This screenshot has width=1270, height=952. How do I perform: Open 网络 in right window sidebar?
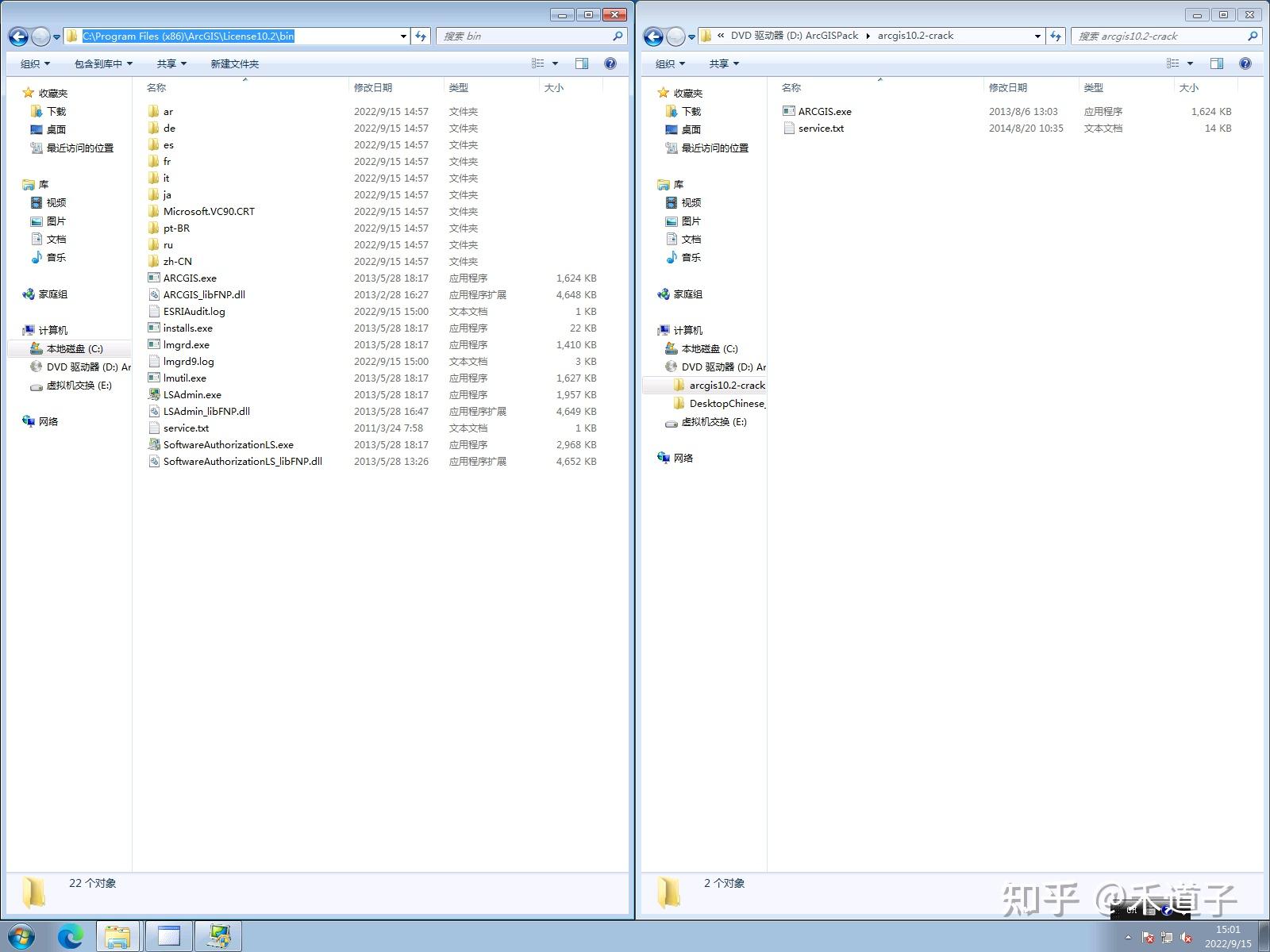[x=683, y=459]
